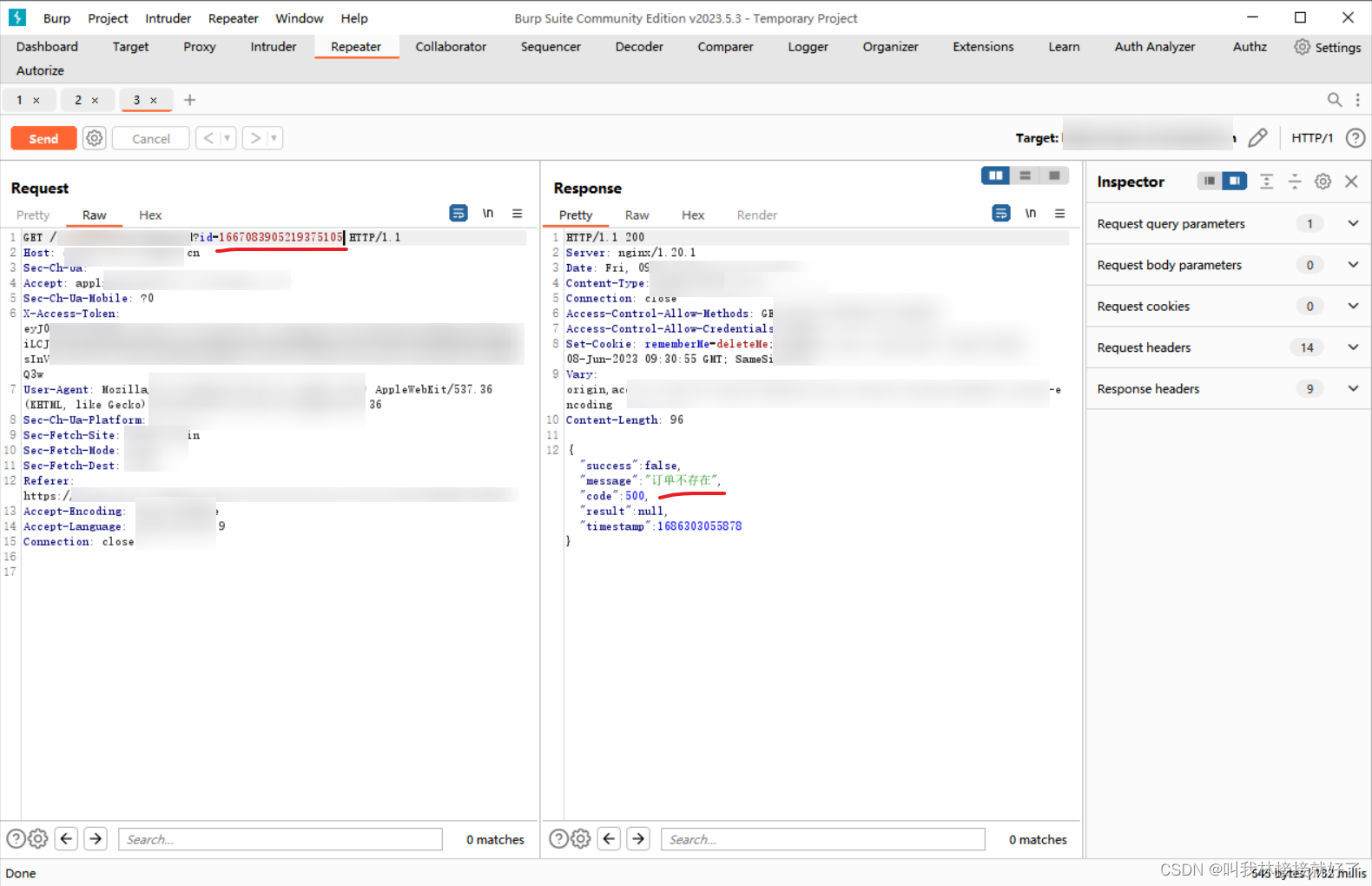Close Repeater tab 2
This screenshot has height=886, width=1372.
click(x=95, y=100)
